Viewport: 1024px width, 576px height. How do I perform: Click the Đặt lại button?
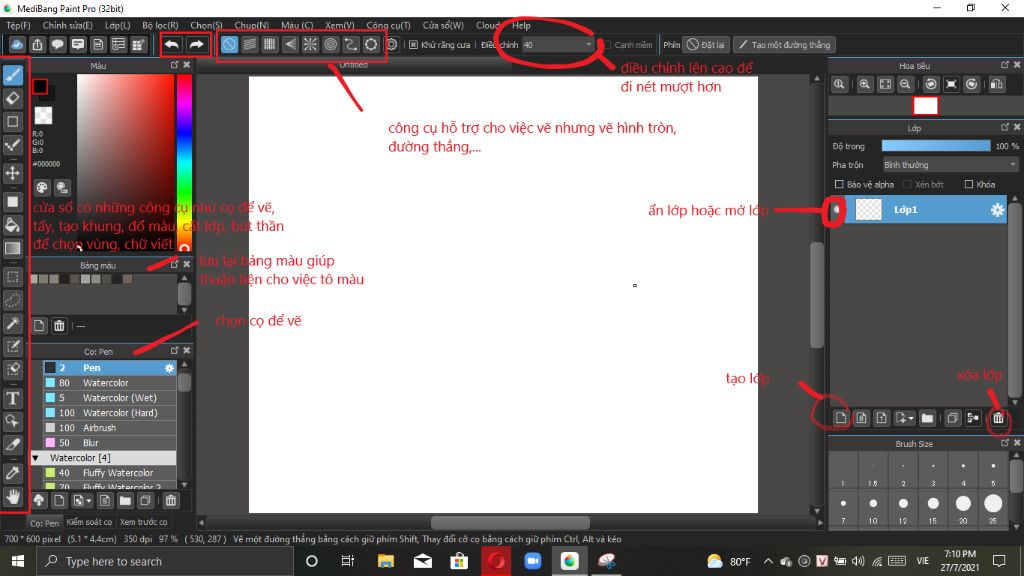(x=706, y=44)
